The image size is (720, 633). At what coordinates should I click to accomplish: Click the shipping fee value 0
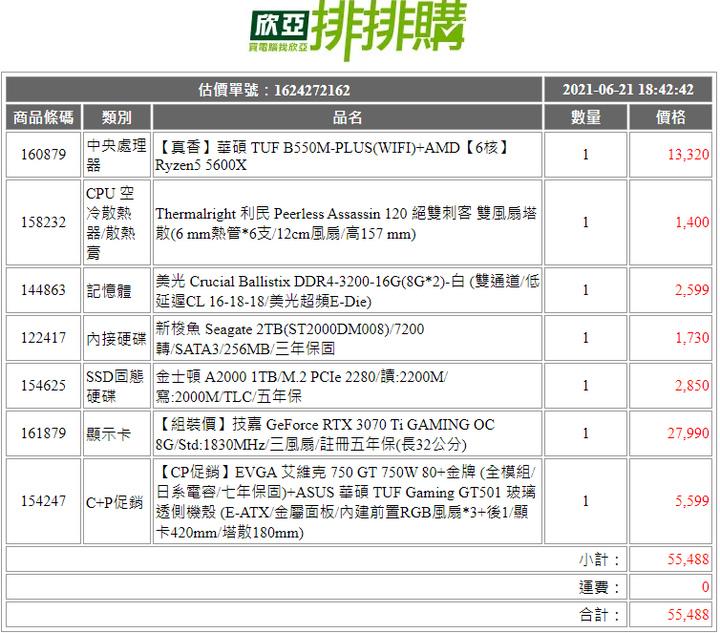pyautogui.click(x=705, y=587)
